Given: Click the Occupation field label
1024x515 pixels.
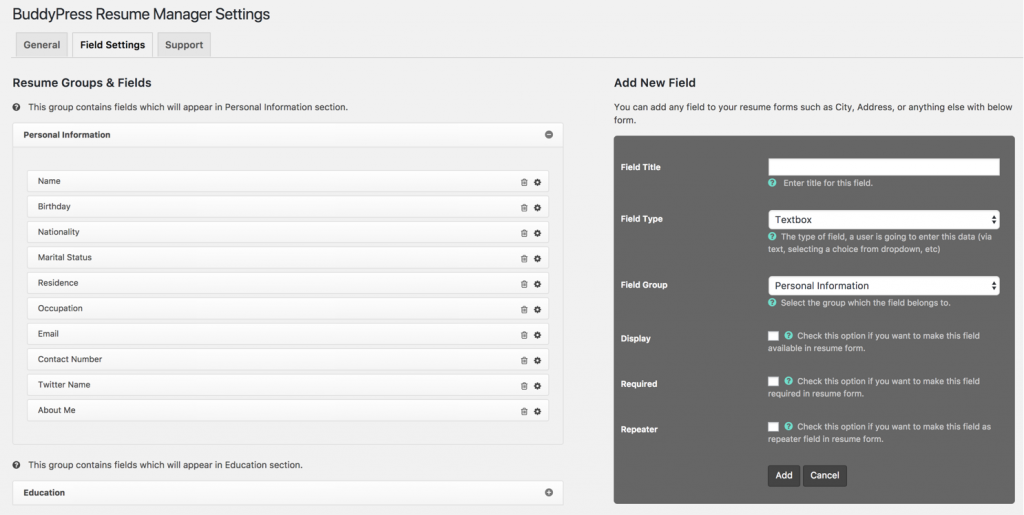Looking at the screenshot, I should point(60,308).
